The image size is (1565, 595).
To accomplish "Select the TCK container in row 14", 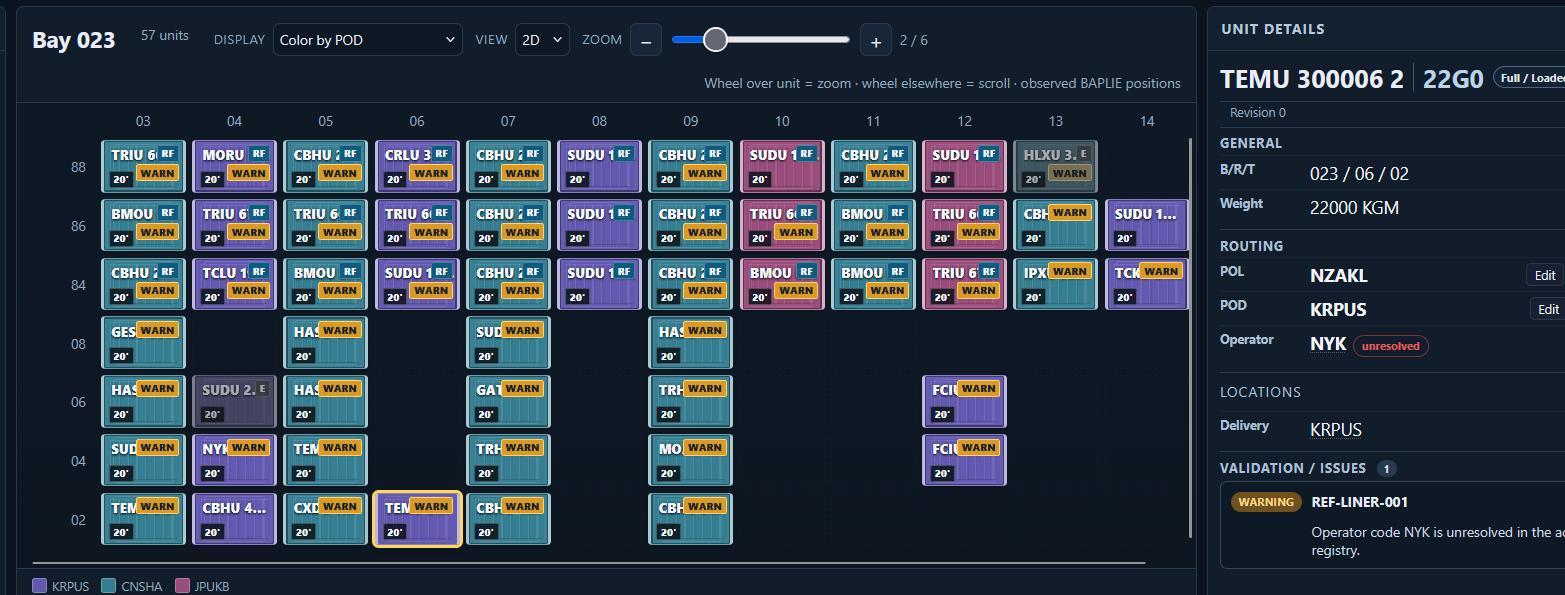I will coord(1147,284).
